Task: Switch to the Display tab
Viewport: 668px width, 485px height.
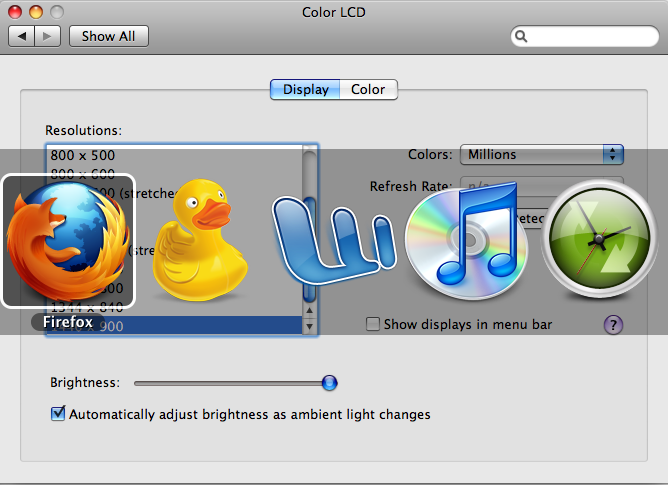Action: click(x=305, y=89)
